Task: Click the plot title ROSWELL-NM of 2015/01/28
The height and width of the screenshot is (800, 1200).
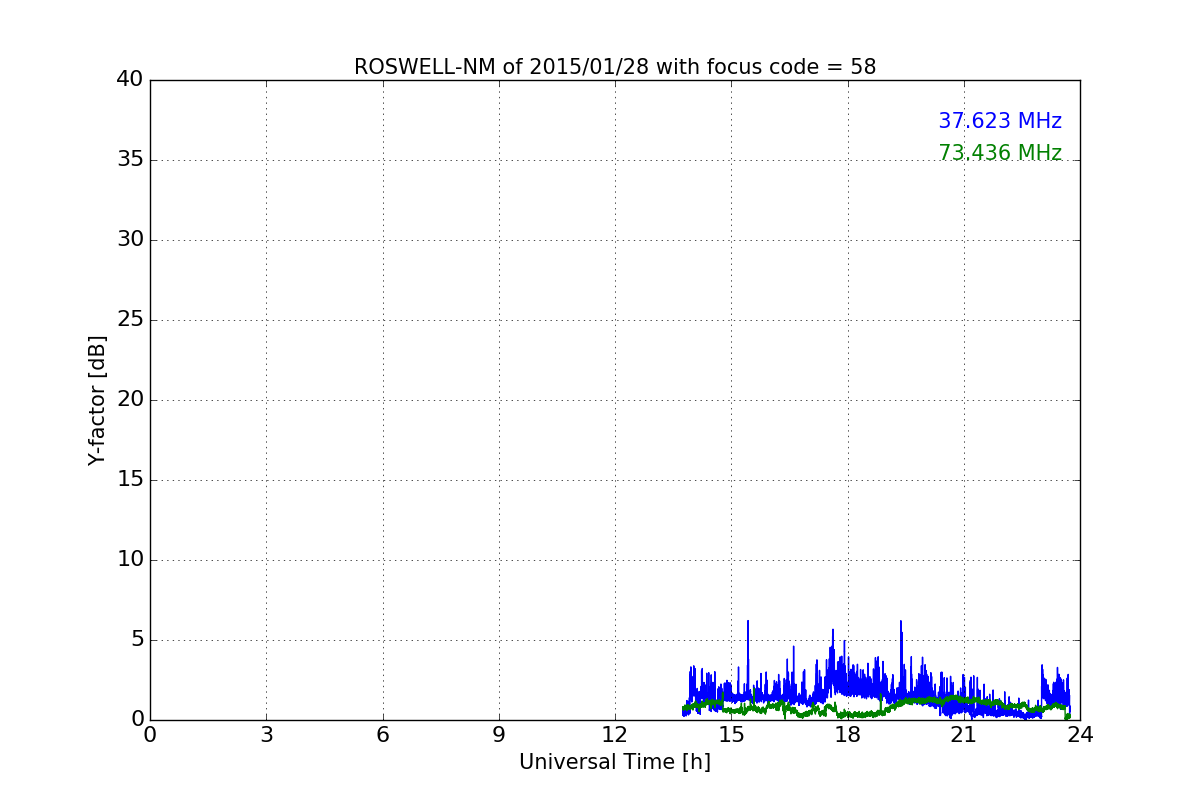Action: [615, 67]
